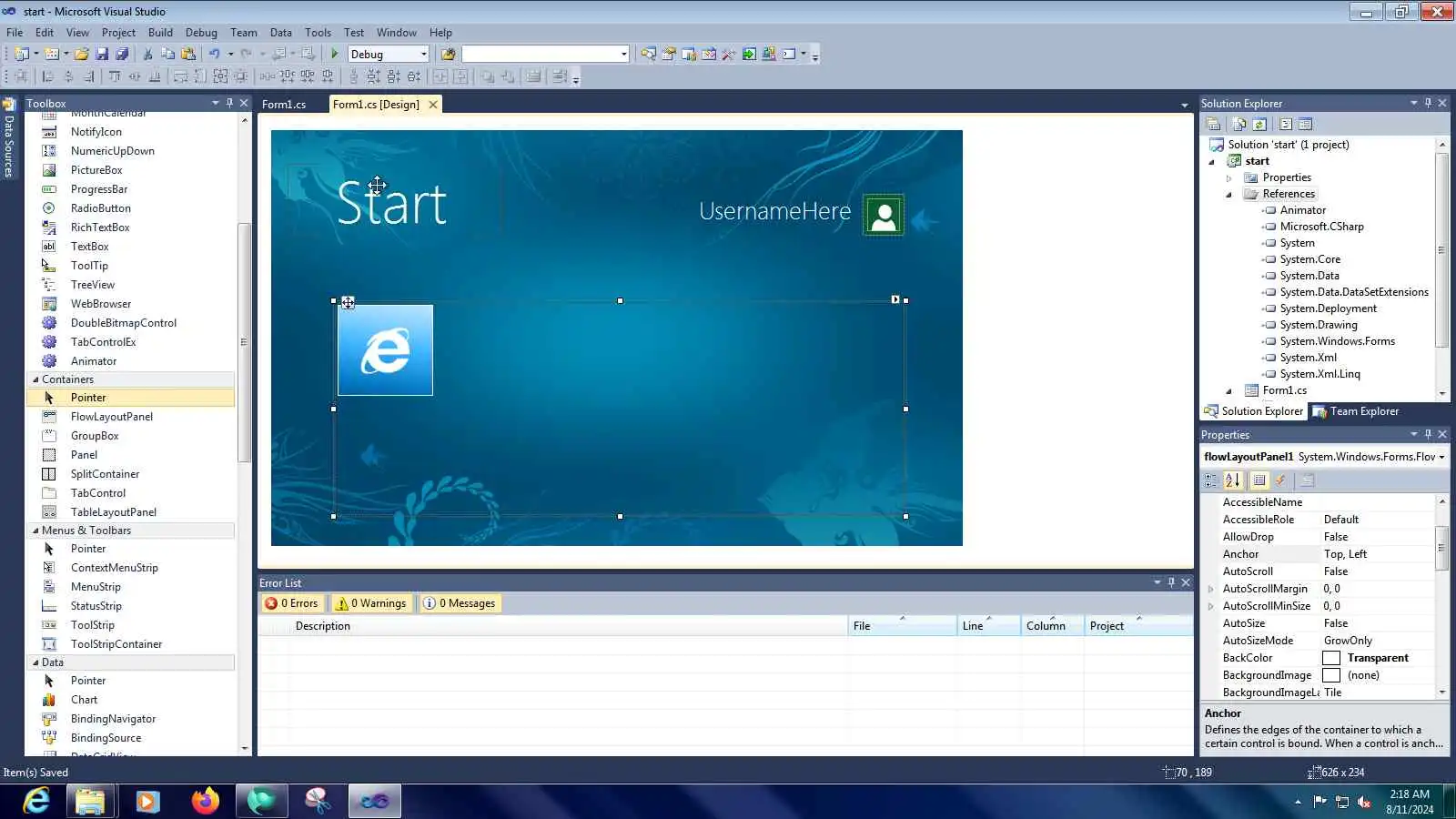Collapse the References node in Solution Explorer

point(1228,195)
